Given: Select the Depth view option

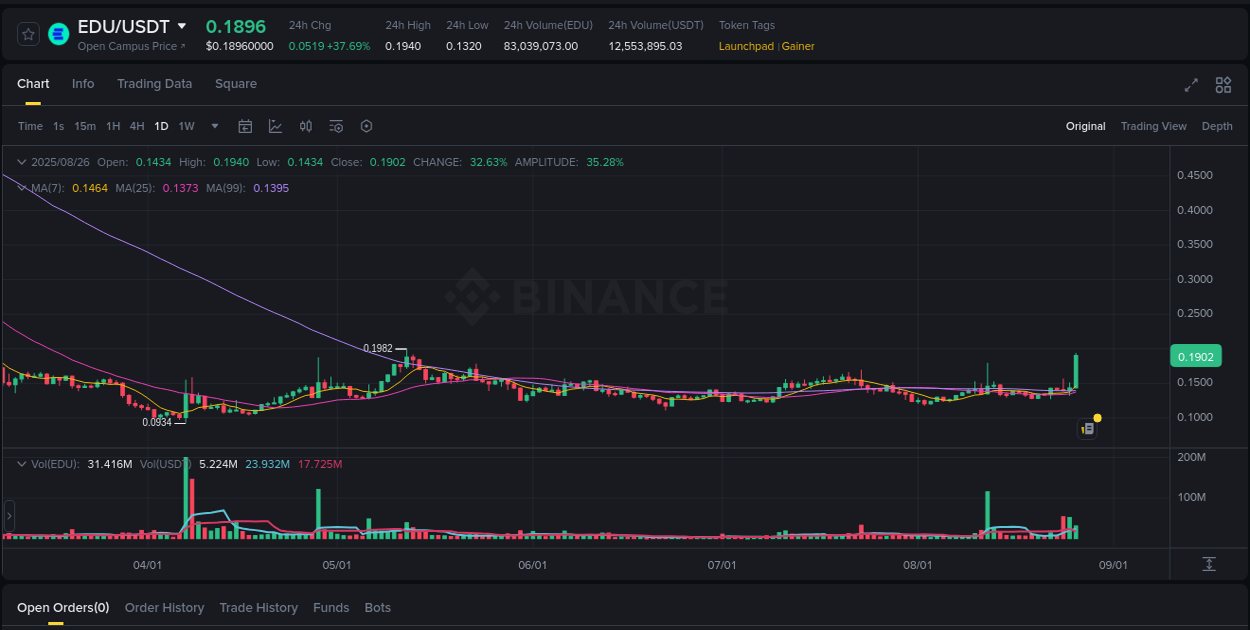Looking at the screenshot, I should click(1217, 126).
